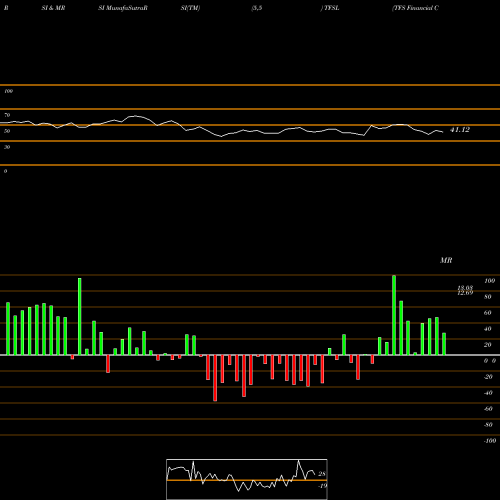The width and height of the screenshot is (500, 500).
Task: Click the MR axis label -20
Action: pos(488,377)
